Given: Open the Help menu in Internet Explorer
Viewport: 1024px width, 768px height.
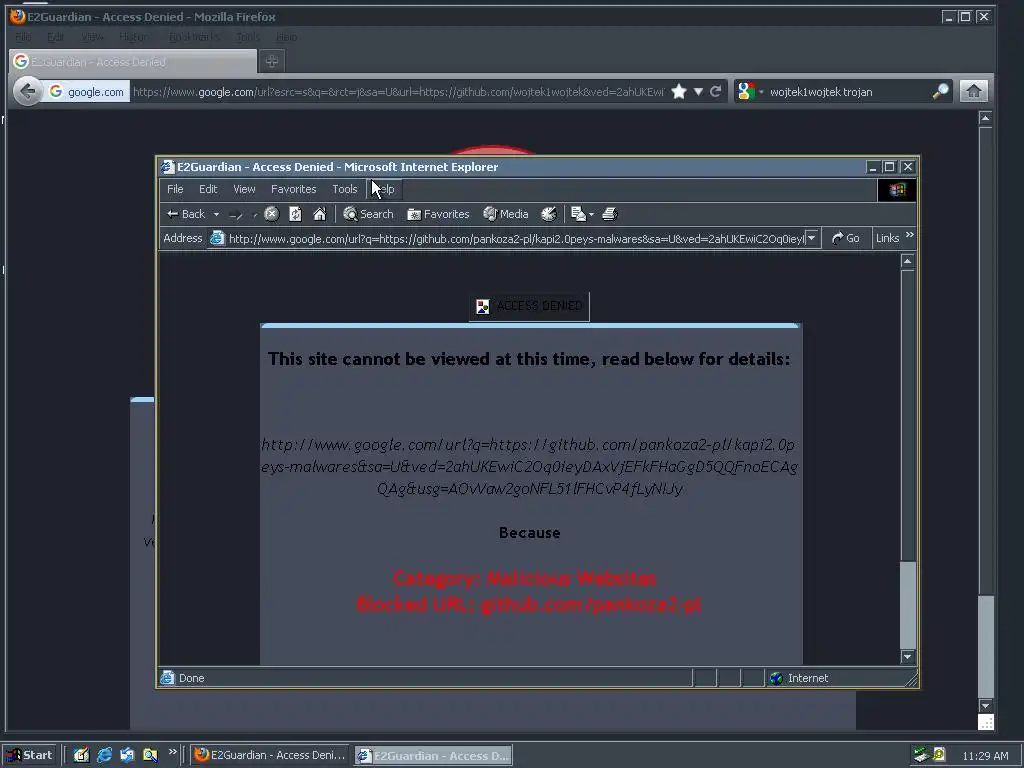Looking at the screenshot, I should pyautogui.click(x=386, y=189).
